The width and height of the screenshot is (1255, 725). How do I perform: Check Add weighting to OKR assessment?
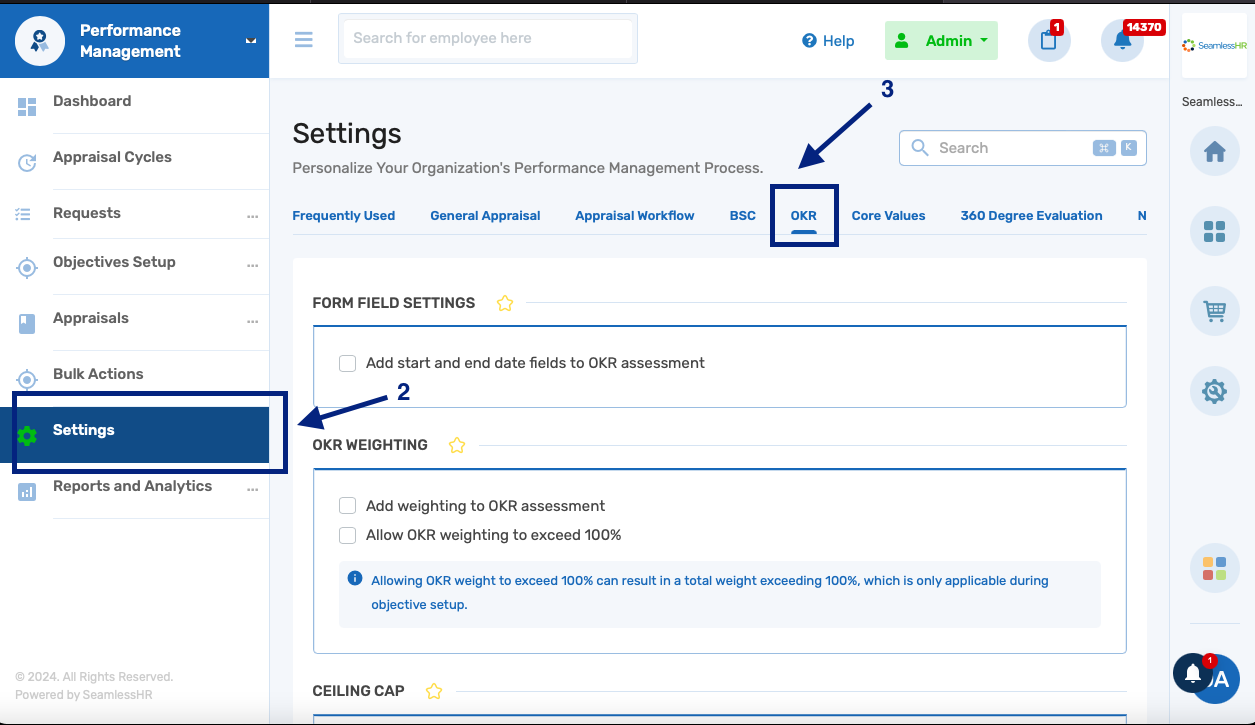pyautogui.click(x=347, y=506)
